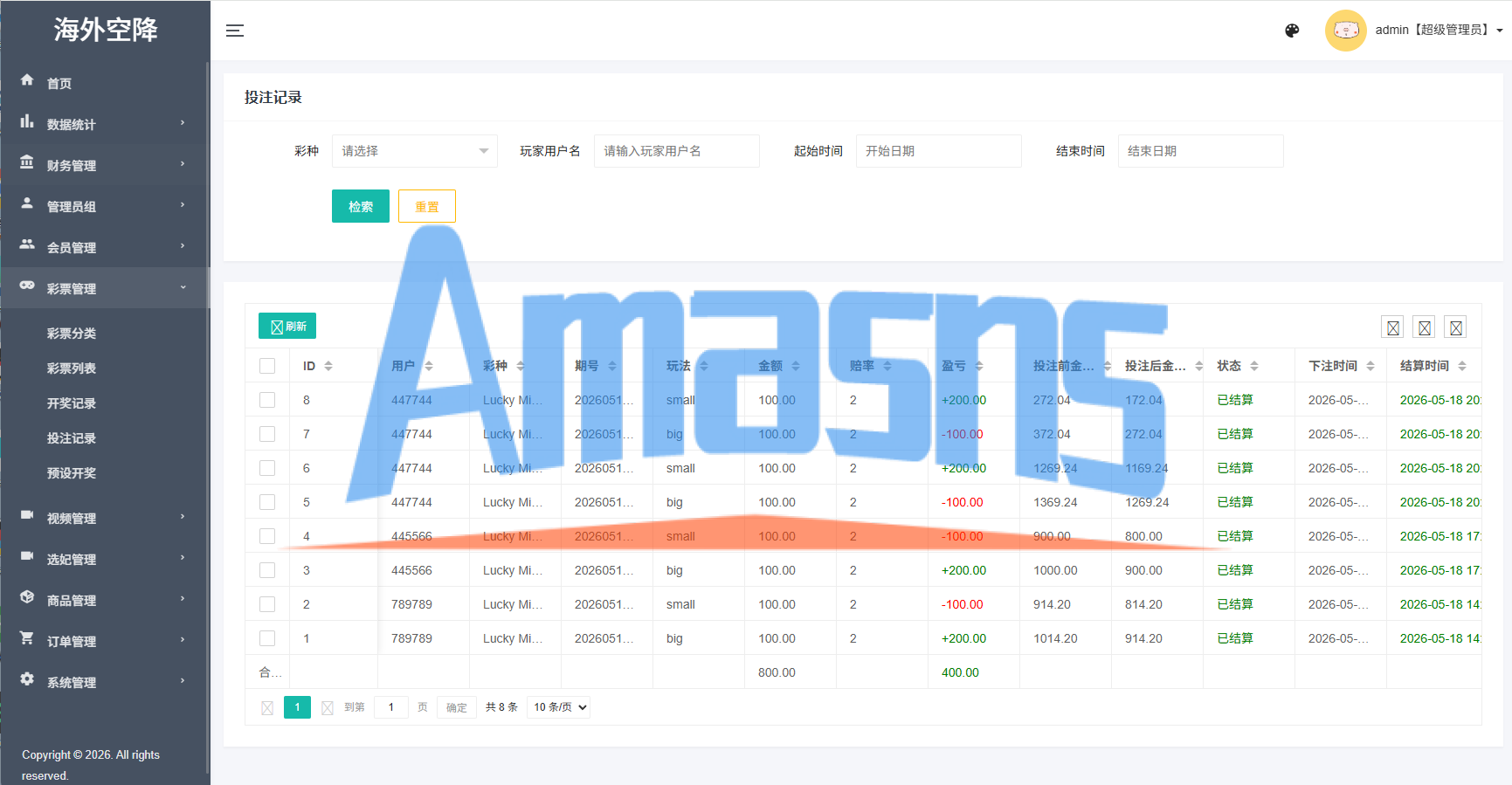Check the row with ID 8

[x=267, y=400]
